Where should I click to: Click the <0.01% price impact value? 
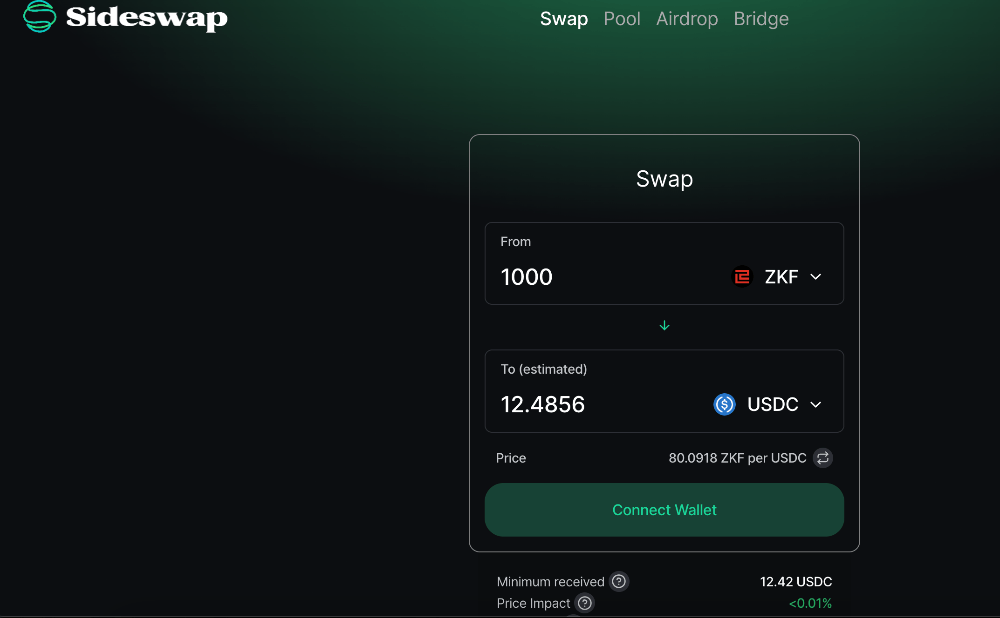coord(810,603)
